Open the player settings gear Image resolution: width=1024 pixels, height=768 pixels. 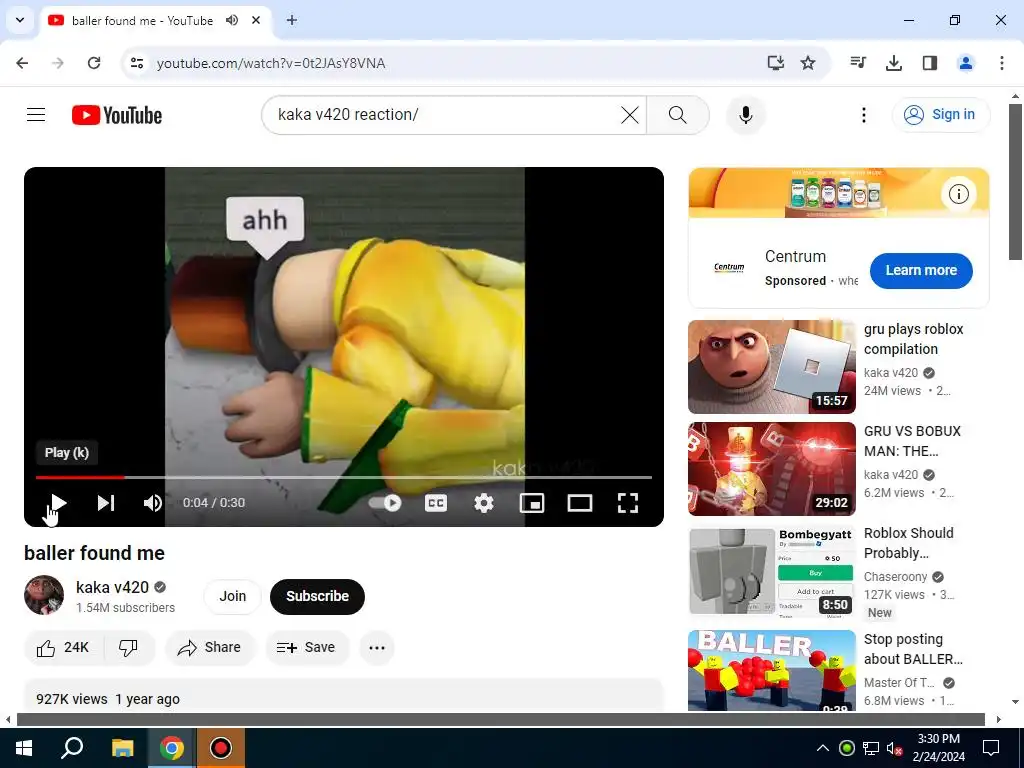point(484,503)
